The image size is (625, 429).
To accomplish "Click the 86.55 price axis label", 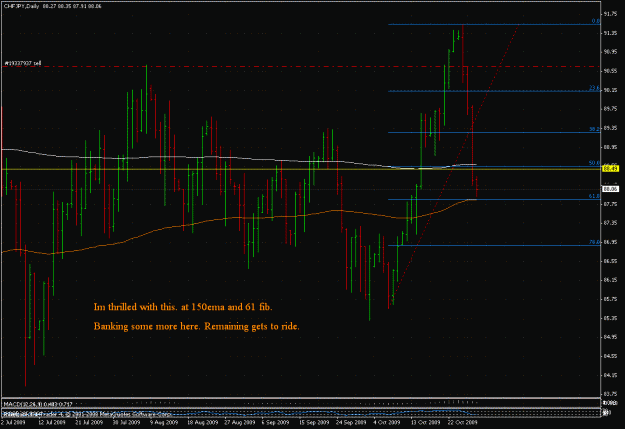I will coord(610,261).
